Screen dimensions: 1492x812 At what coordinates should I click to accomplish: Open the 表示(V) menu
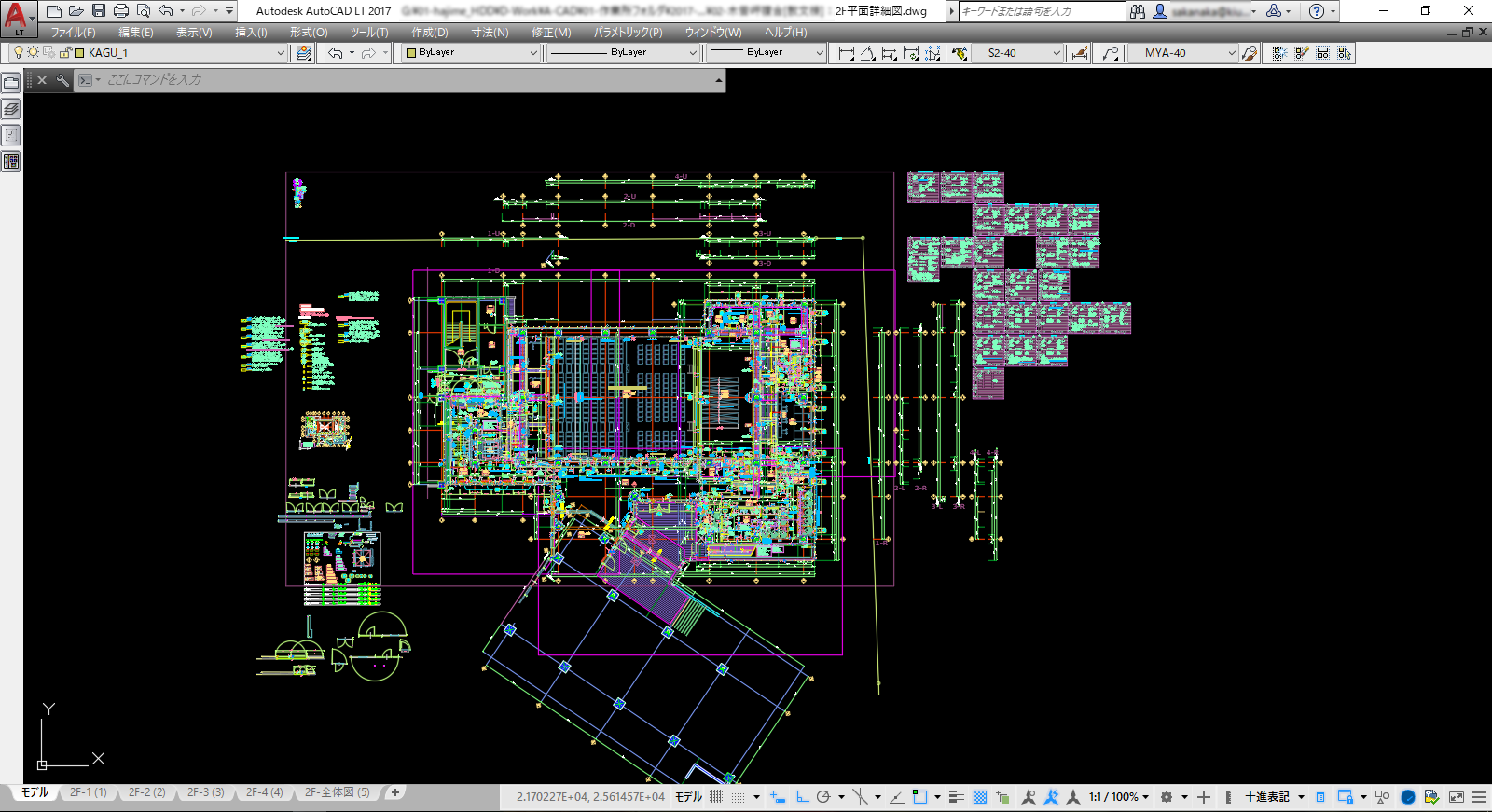194,32
